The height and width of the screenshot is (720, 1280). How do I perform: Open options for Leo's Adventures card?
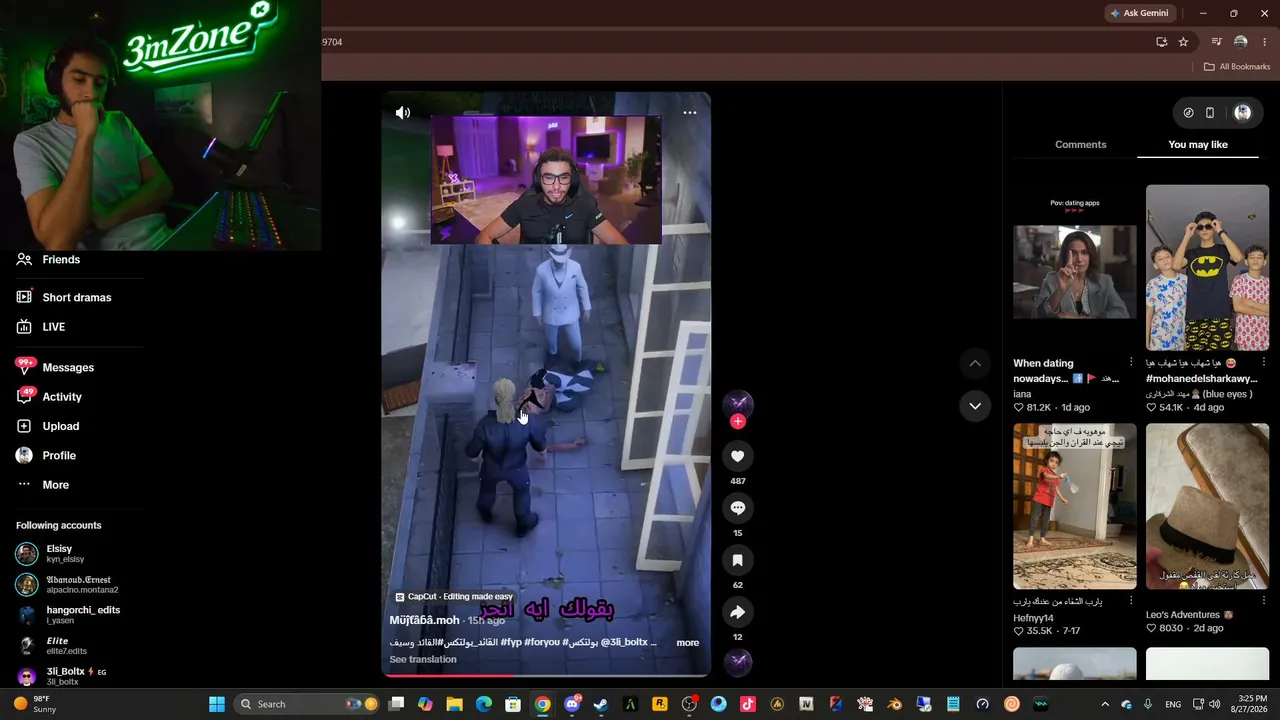pos(1264,601)
